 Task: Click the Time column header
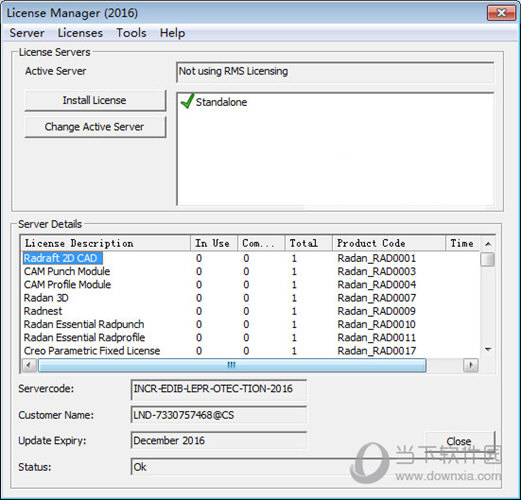pyautogui.click(x=463, y=243)
